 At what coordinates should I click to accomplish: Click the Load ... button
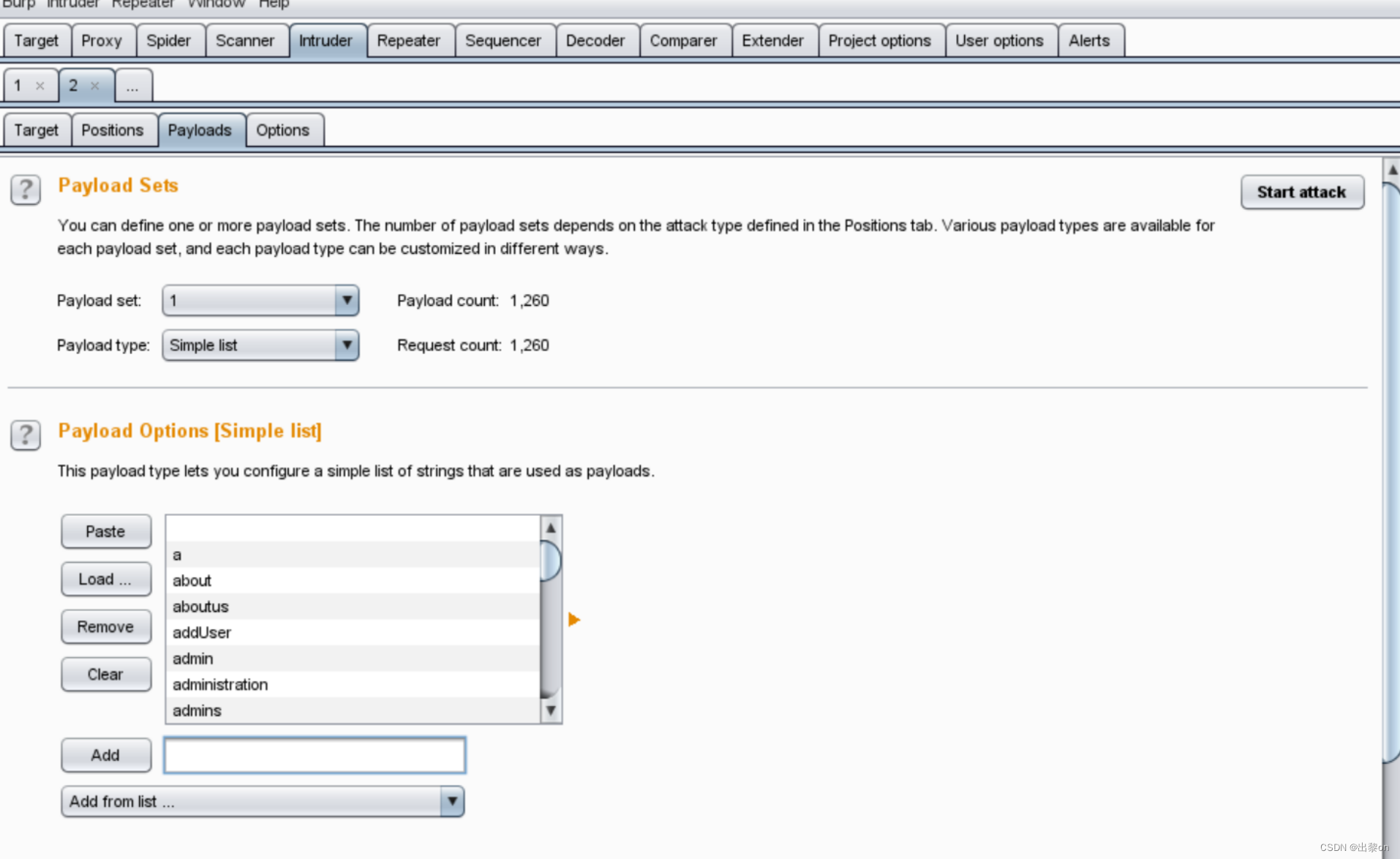(106, 579)
